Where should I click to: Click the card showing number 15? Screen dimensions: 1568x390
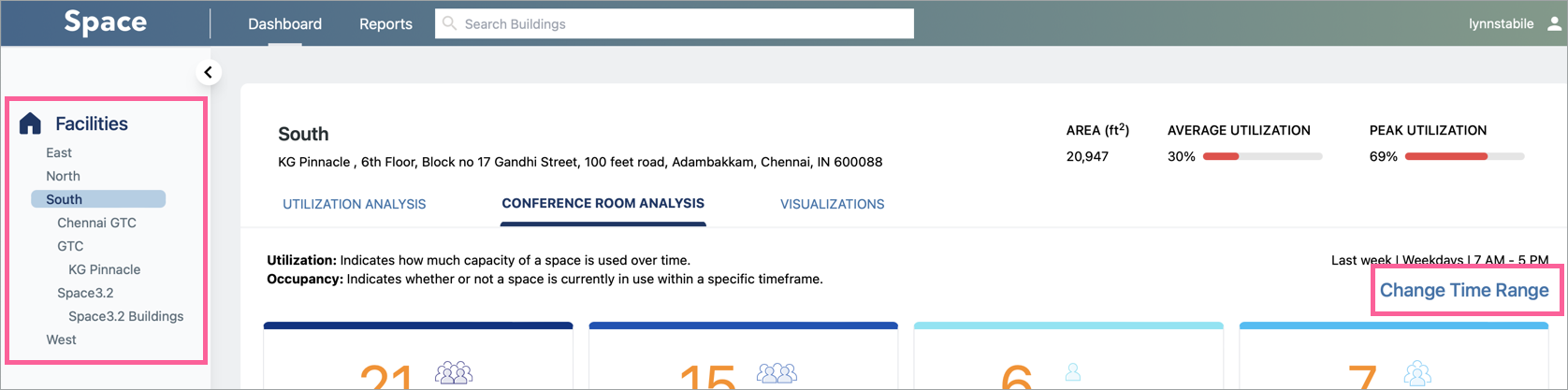744,356
